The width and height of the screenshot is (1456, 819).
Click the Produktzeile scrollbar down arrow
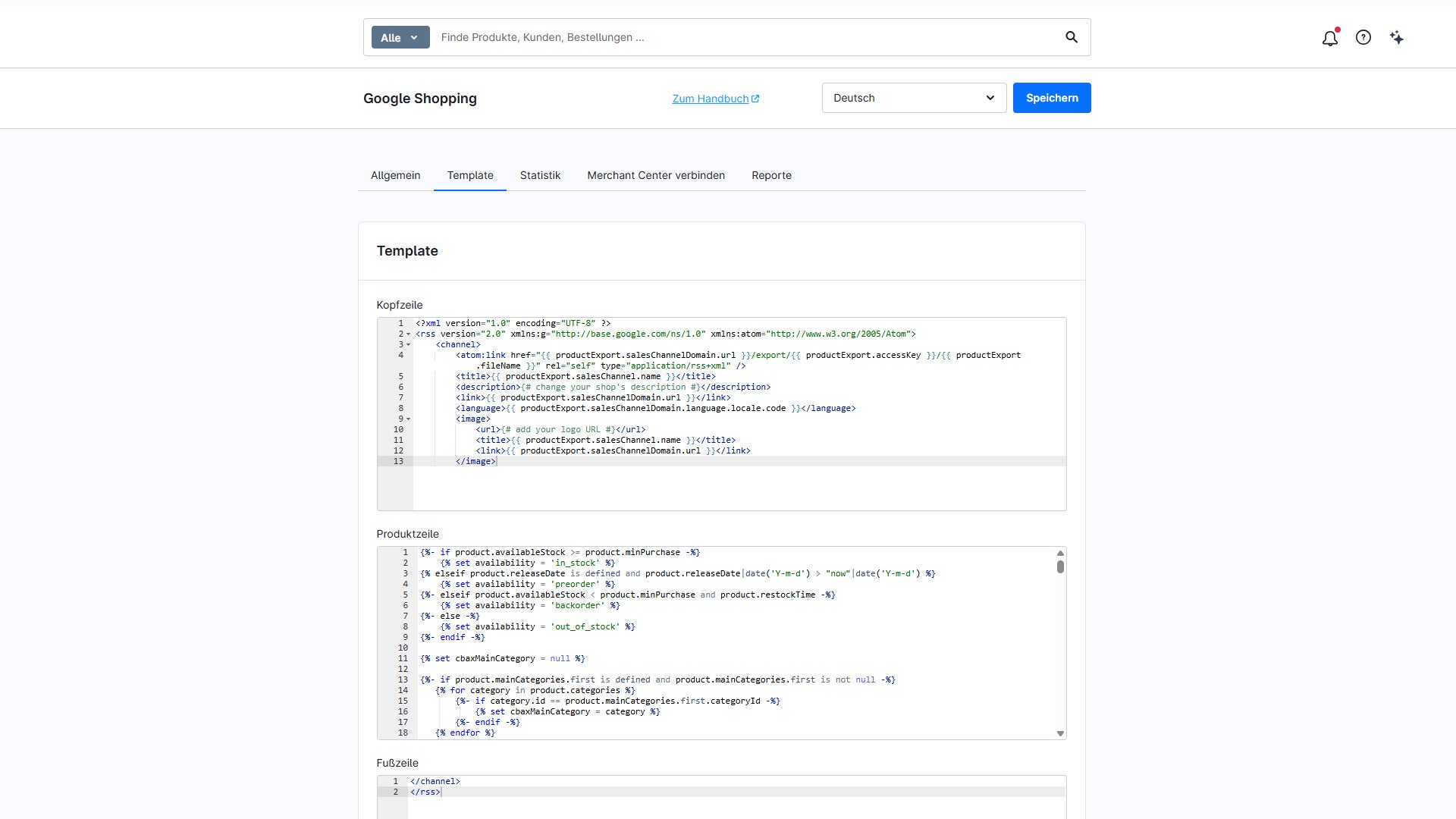1060,733
